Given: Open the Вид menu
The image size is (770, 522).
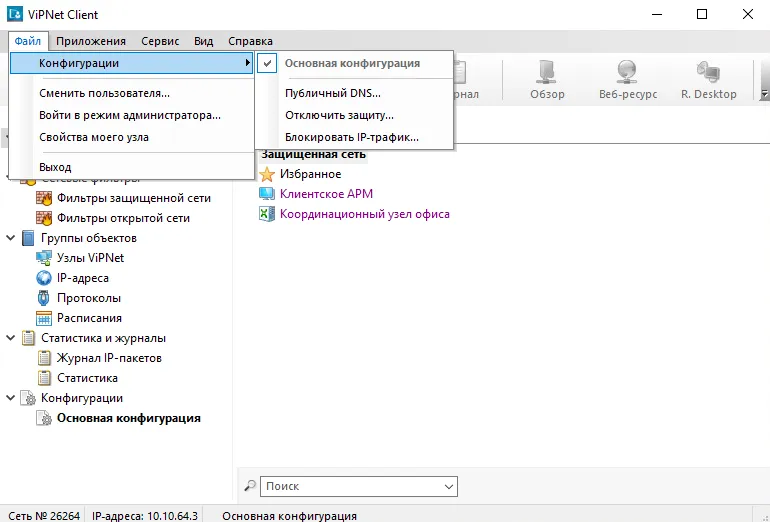Looking at the screenshot, I should [203, 41].
